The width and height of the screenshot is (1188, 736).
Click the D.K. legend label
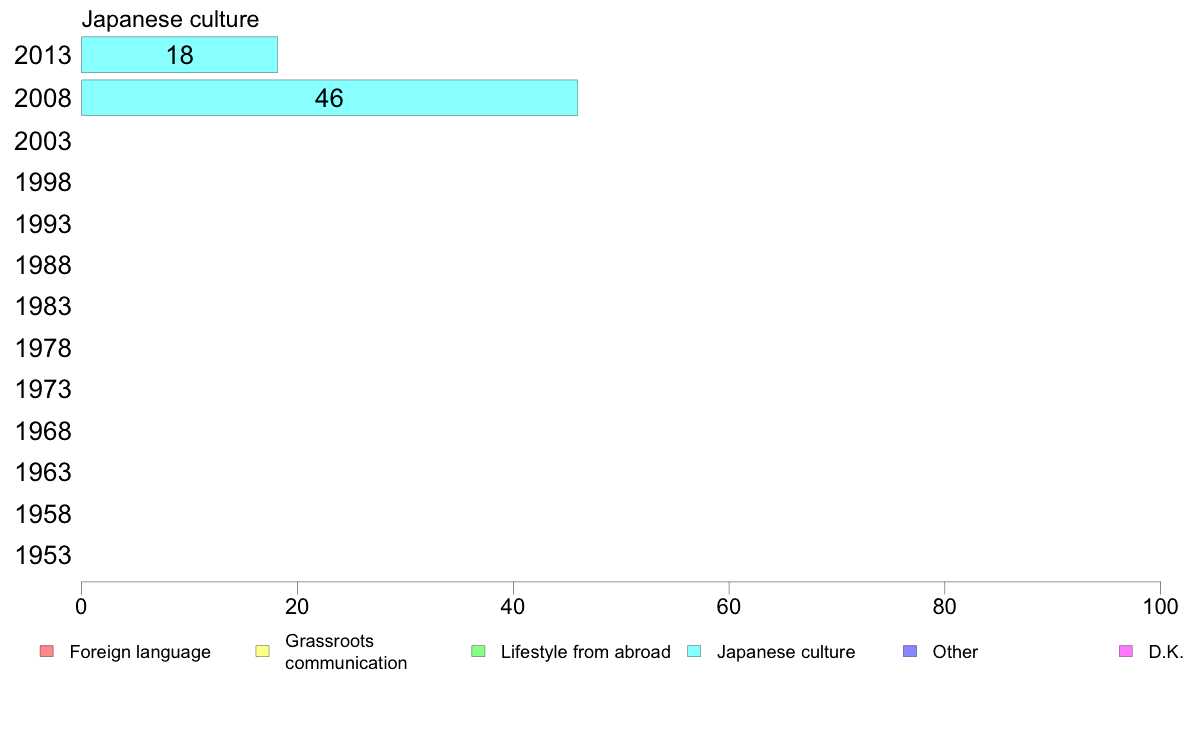(1165, 652)
